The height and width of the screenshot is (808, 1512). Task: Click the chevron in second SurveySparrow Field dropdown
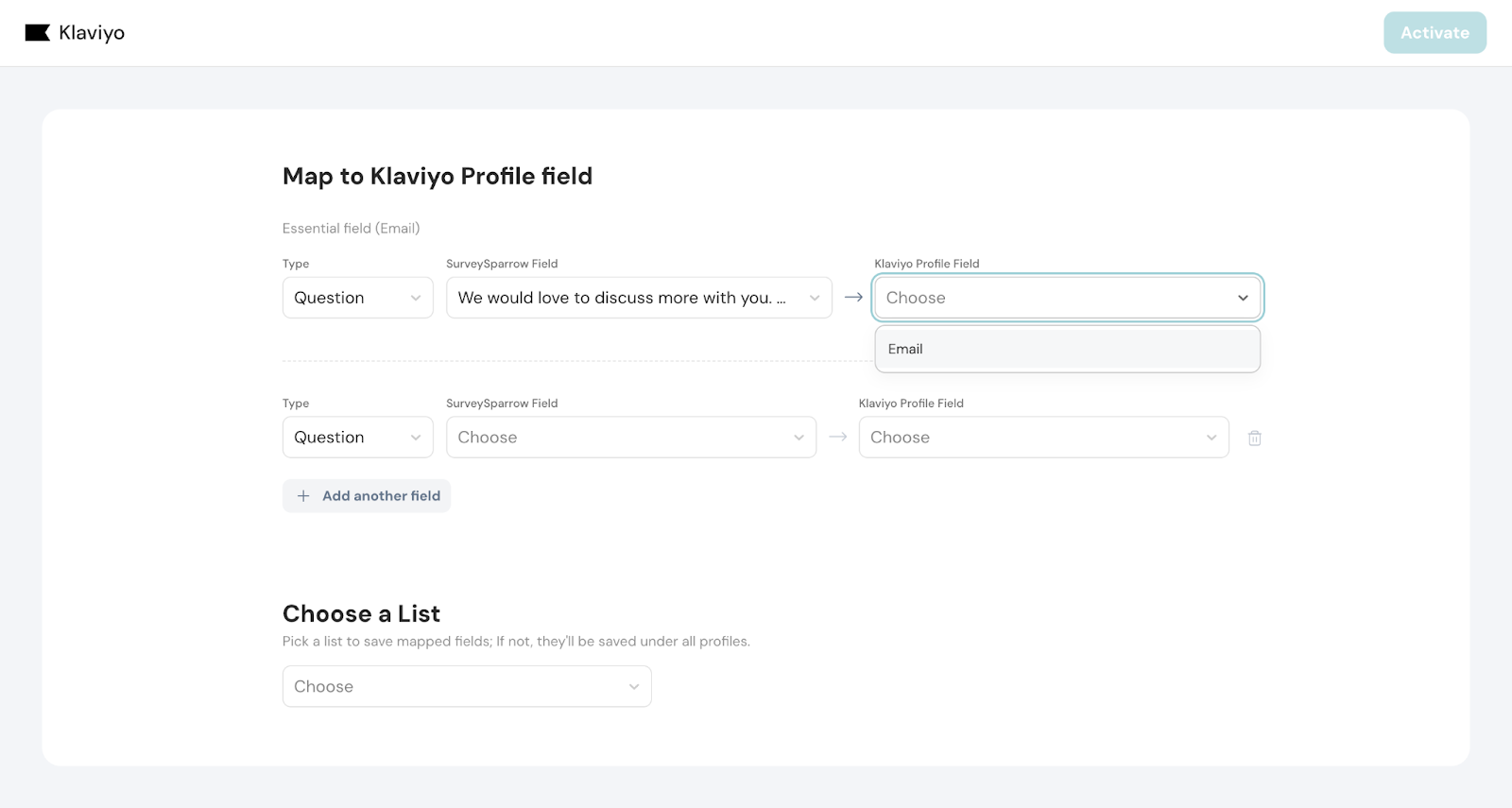click(799, 438)
